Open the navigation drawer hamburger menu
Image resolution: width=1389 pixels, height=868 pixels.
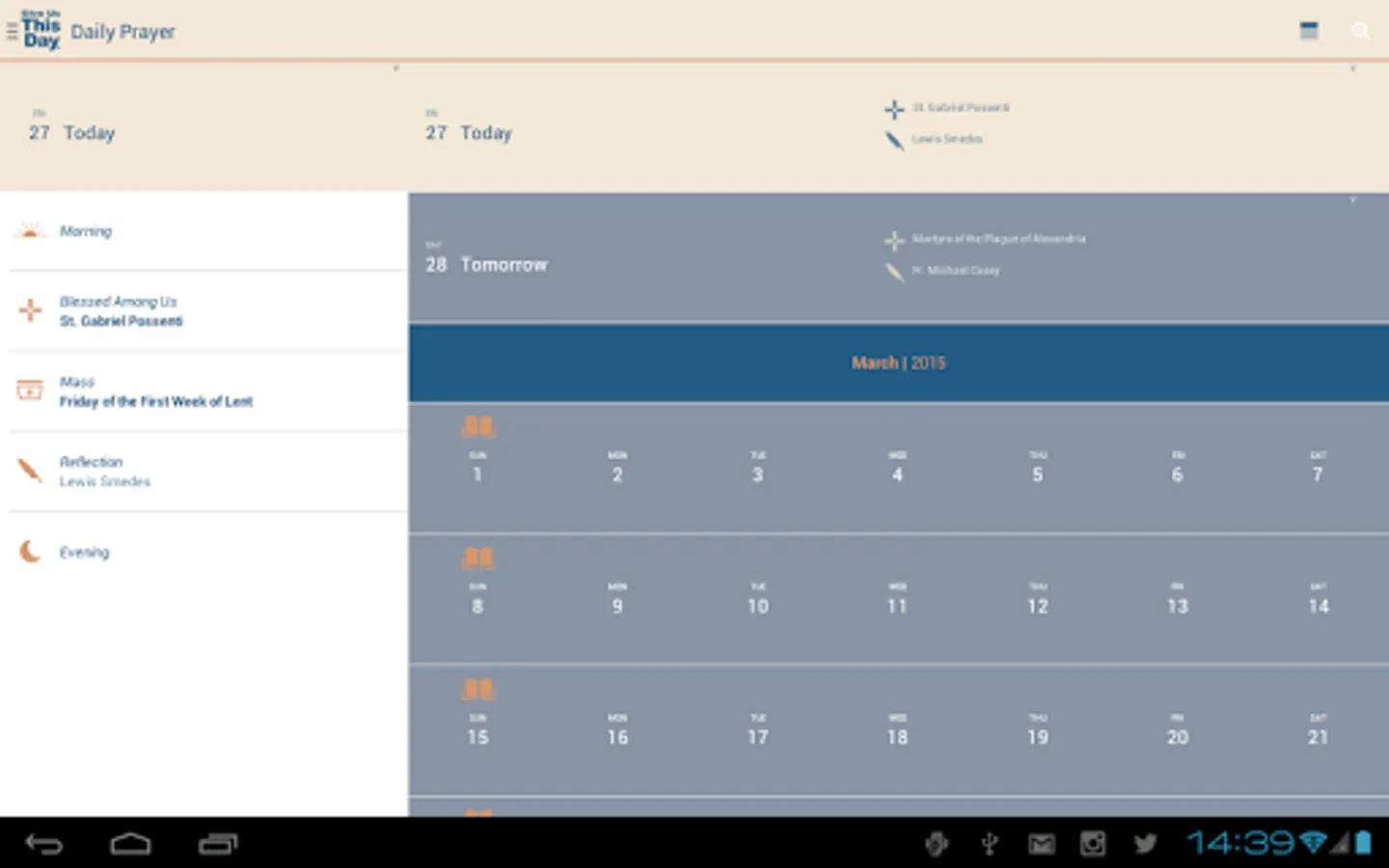click(x=11, y=32)
